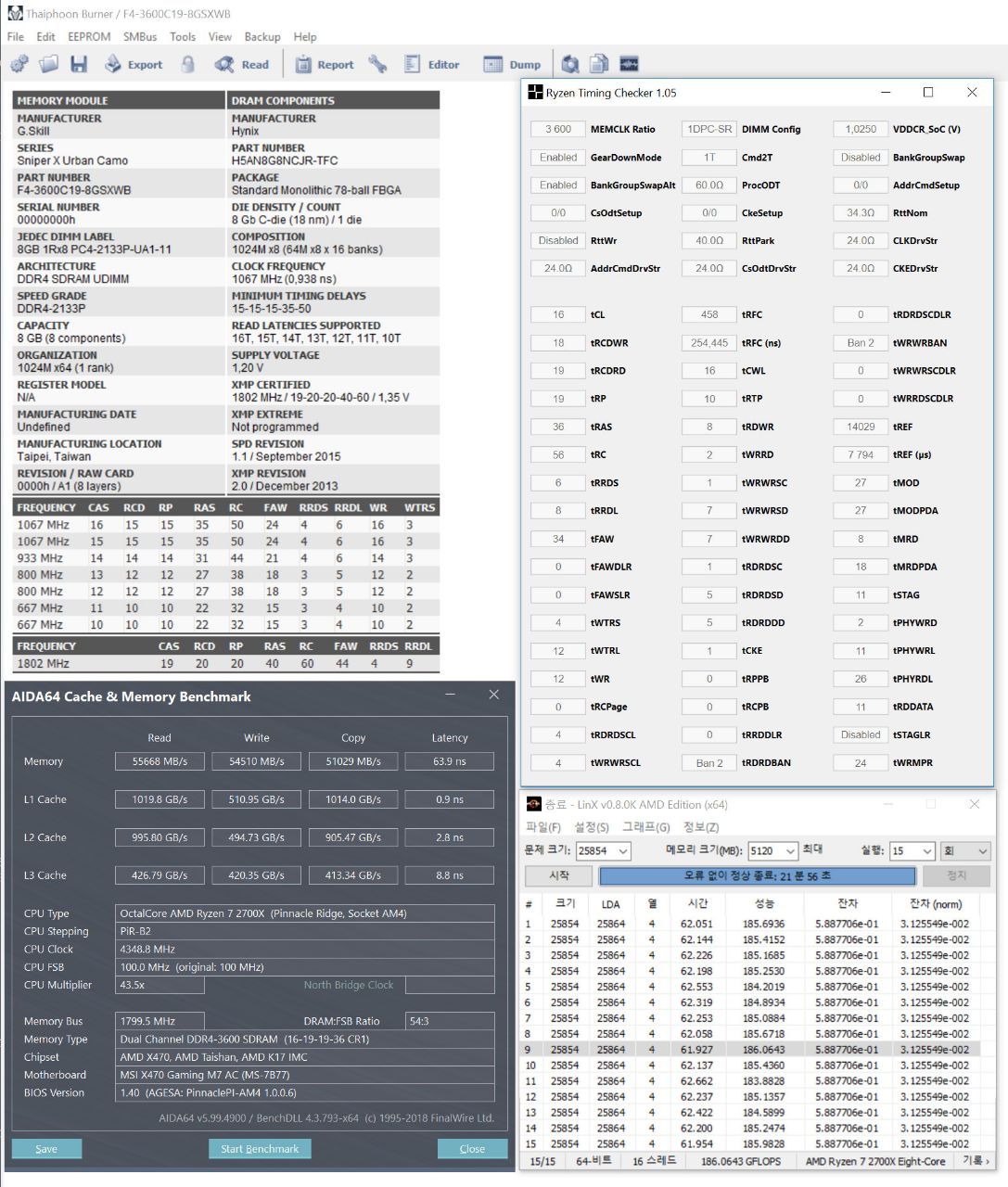Click the Thaiphoon Burner title bar app icon
This screenshot has width=1008, height=1187.
pyautogui.click(x=14, y=13)
